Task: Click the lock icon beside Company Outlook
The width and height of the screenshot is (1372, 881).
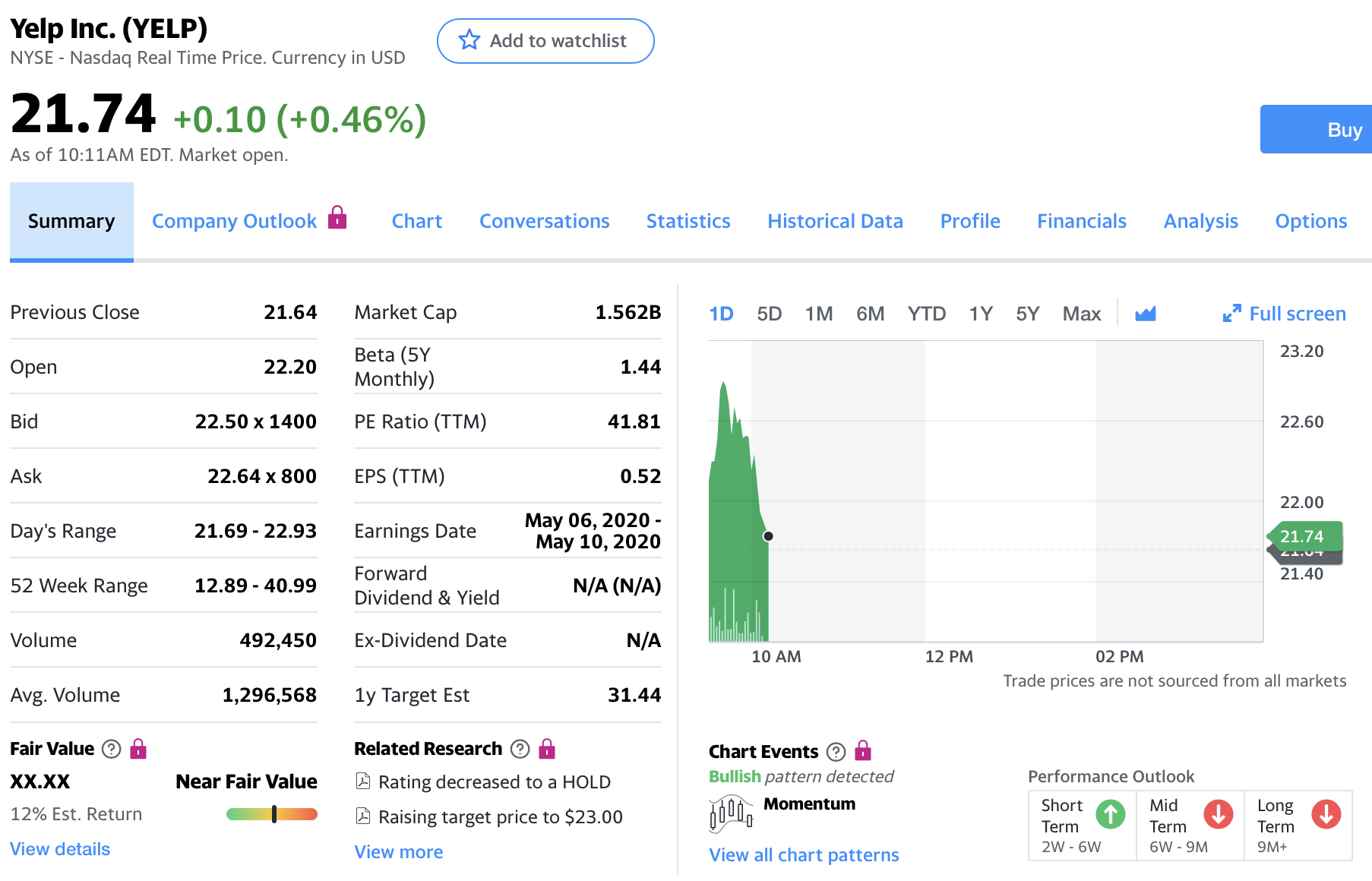Action: pyautogui.click(x=337, y=218)
